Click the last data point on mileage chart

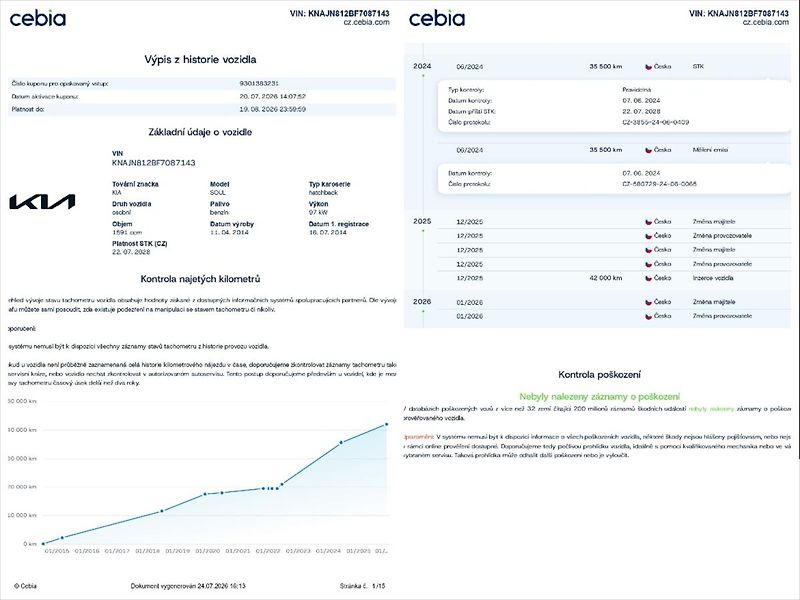click(x=386, y=424)
